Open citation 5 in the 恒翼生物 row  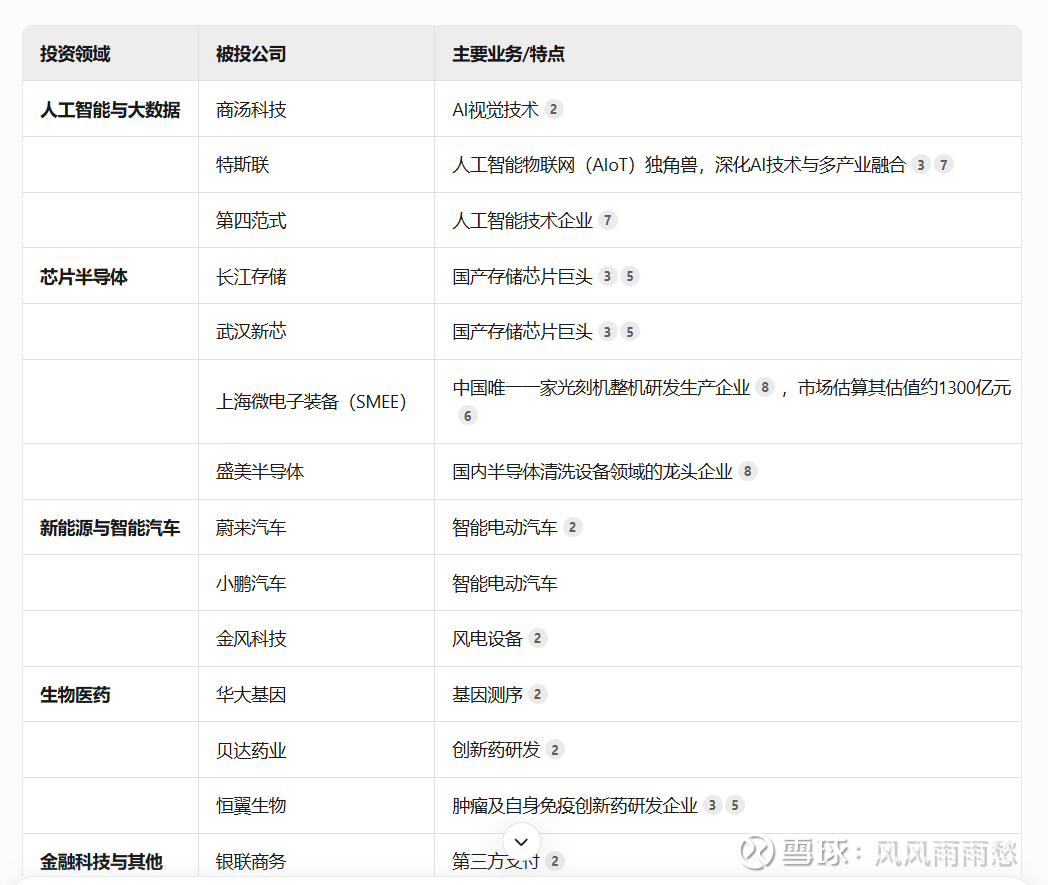click(735, 805)
